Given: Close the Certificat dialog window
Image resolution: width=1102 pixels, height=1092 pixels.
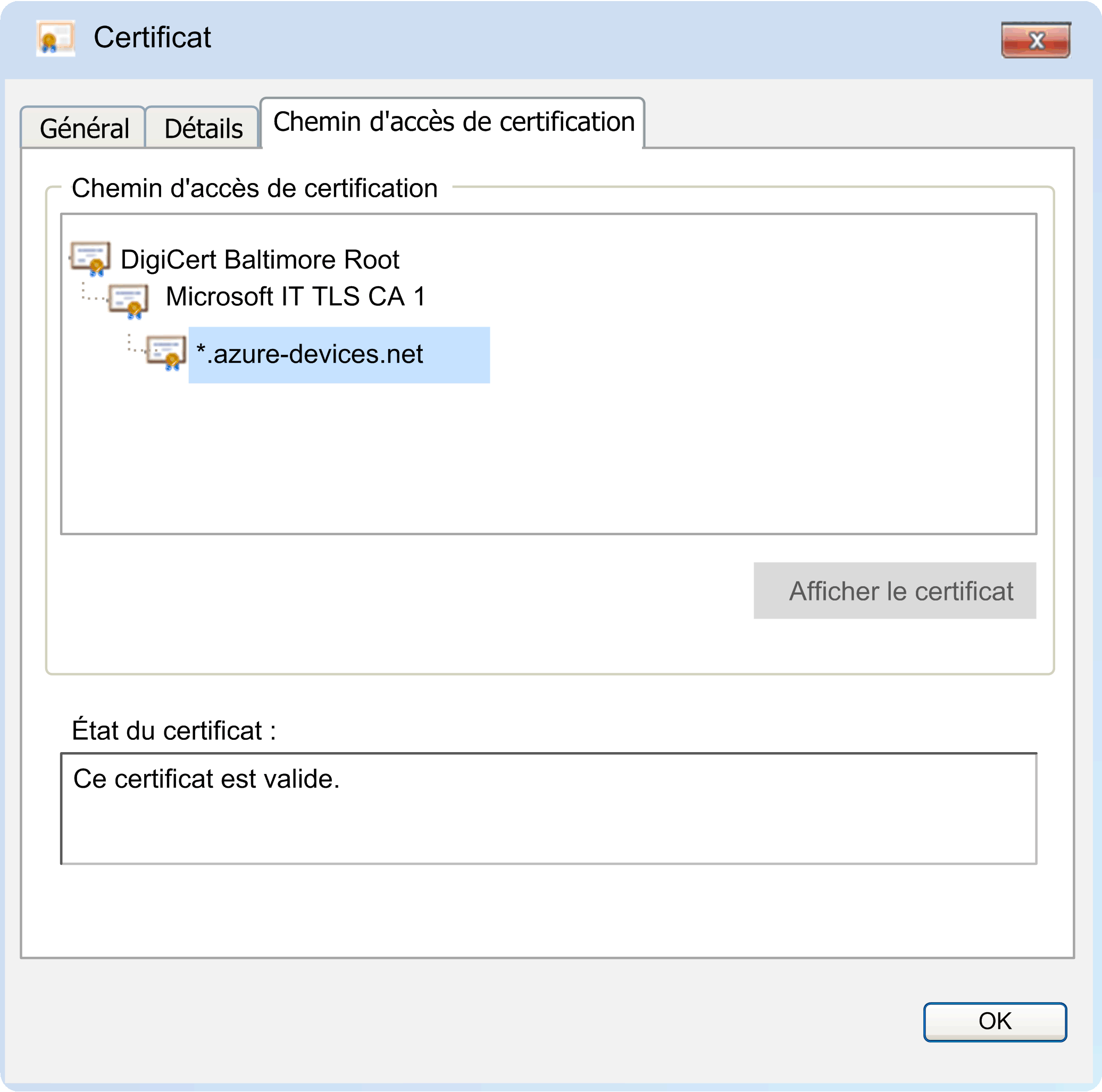Looking at the screenshot, I should point(1036,40).
